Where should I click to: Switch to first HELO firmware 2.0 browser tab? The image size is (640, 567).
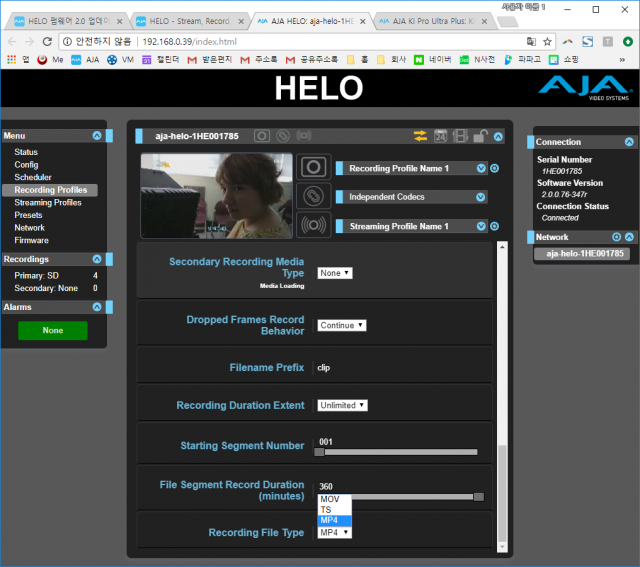tap(67, 21)
